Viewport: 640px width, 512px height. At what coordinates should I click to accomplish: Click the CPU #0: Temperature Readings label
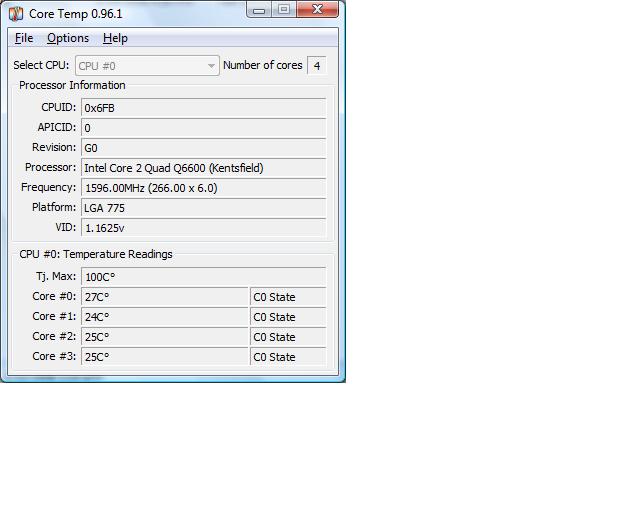[96, 254]
